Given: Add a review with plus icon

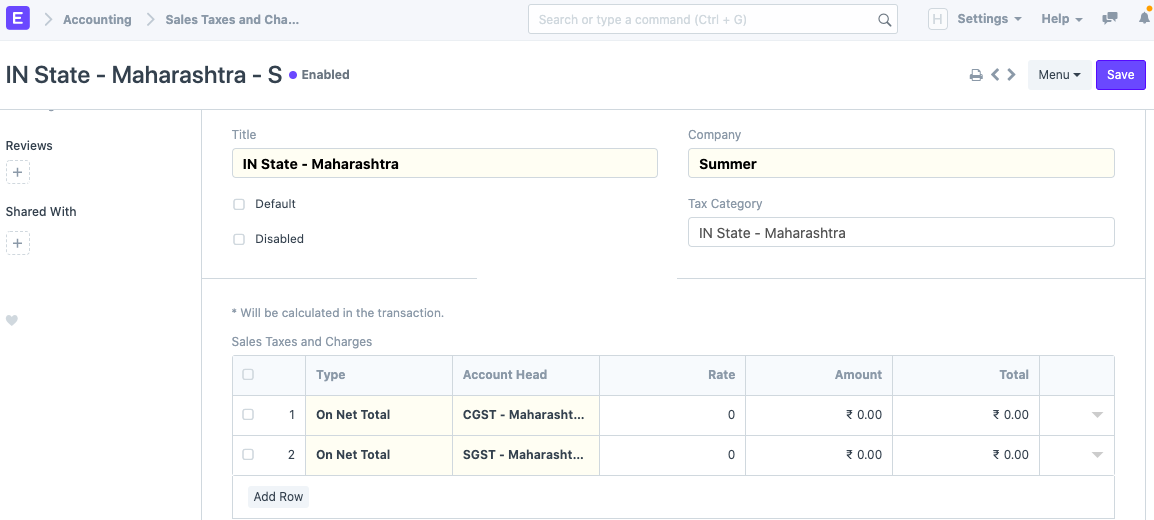Looking at the screenshot, I should pos(18,172).
